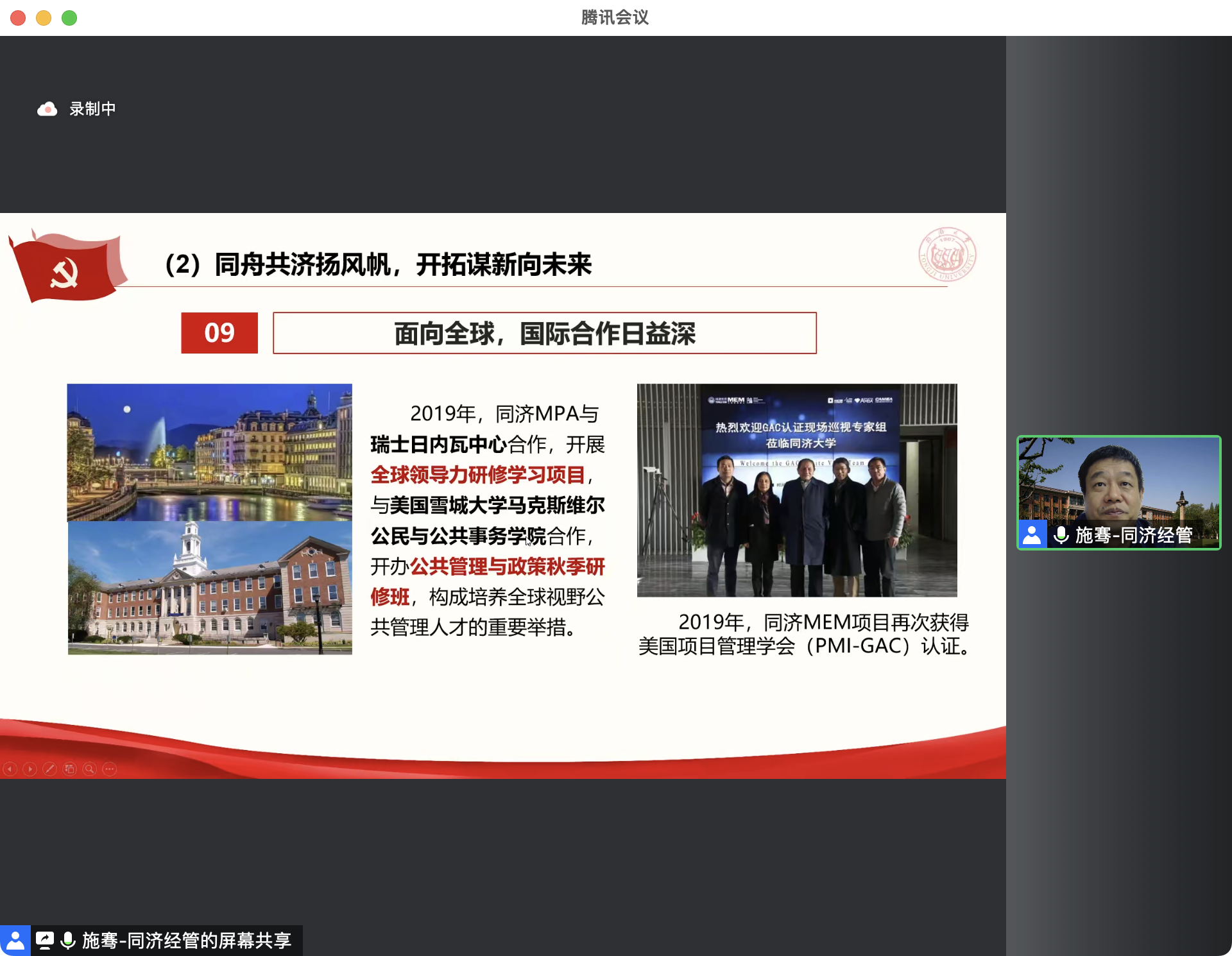Click the previous slide arrow button
Viewport: 1232px width, 956px height.
point(10,769)
